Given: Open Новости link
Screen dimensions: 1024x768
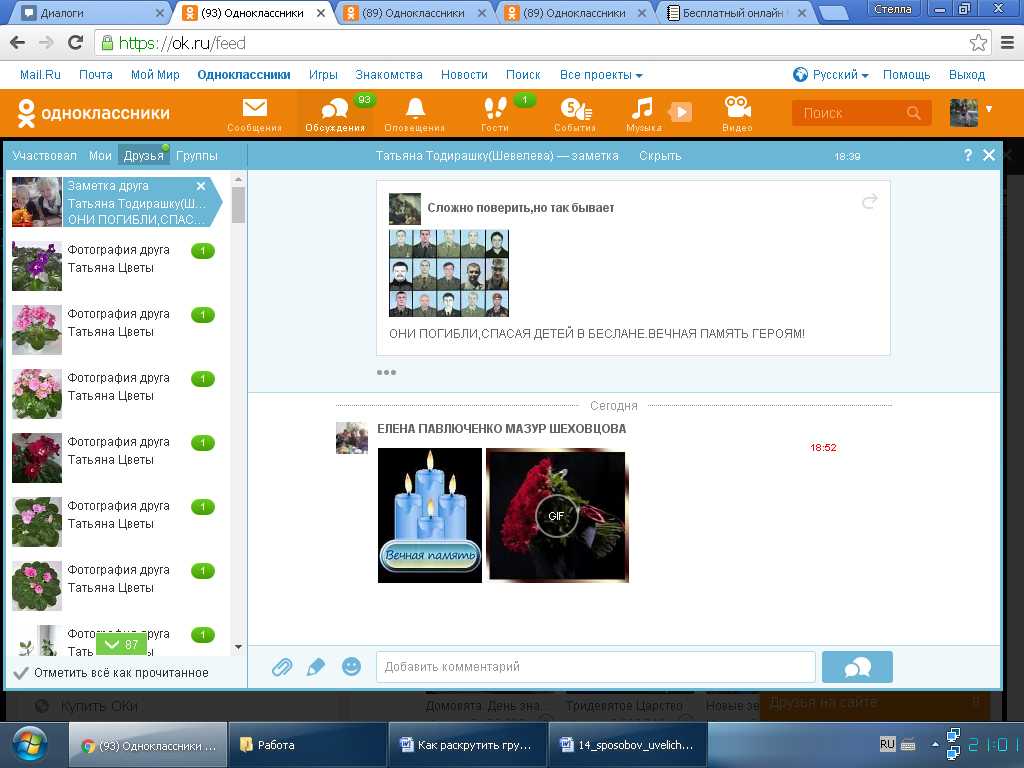Looking at the screenshot, I should pos(464,75).
